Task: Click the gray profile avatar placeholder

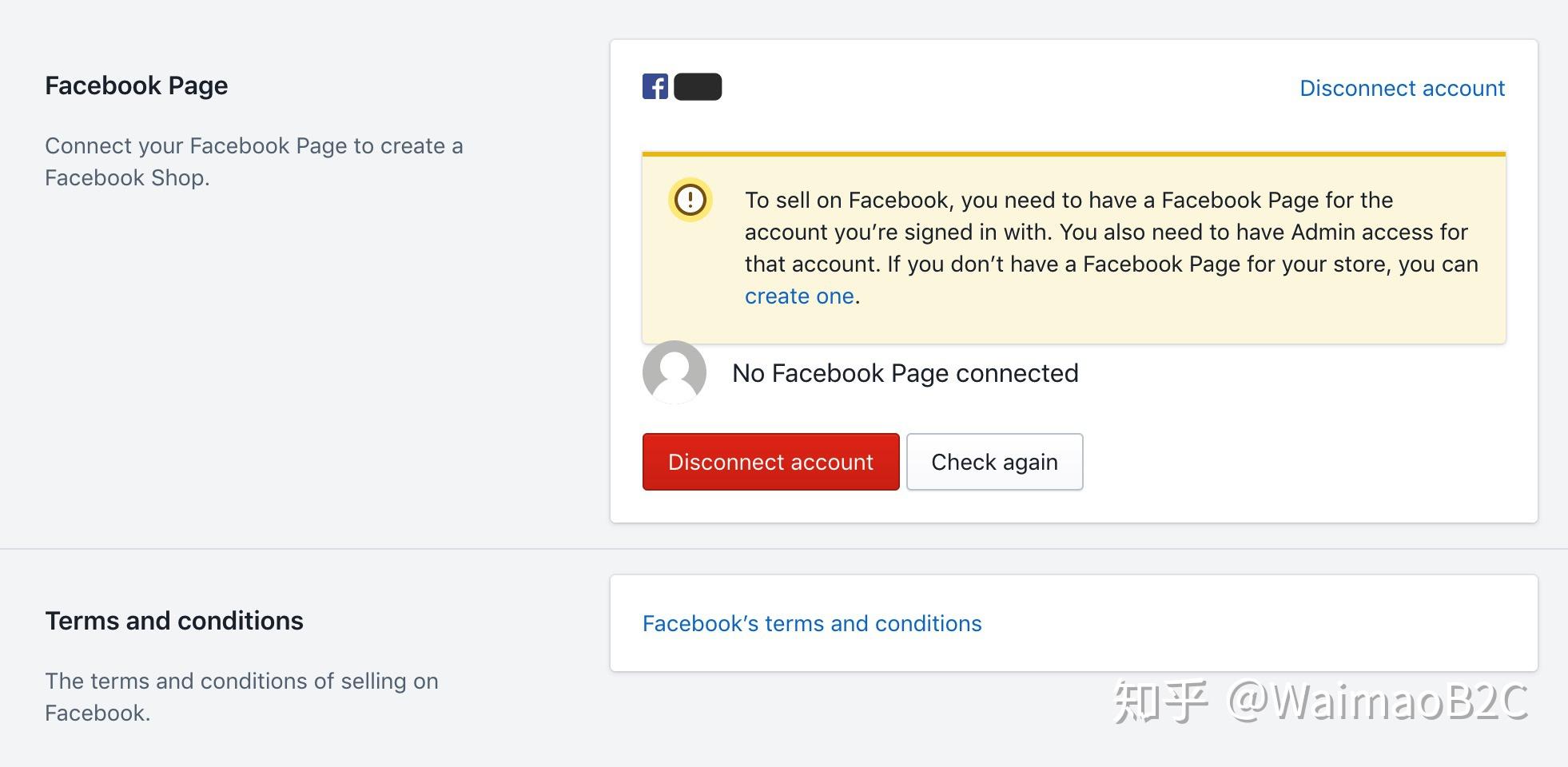Action: click(675, 372)
